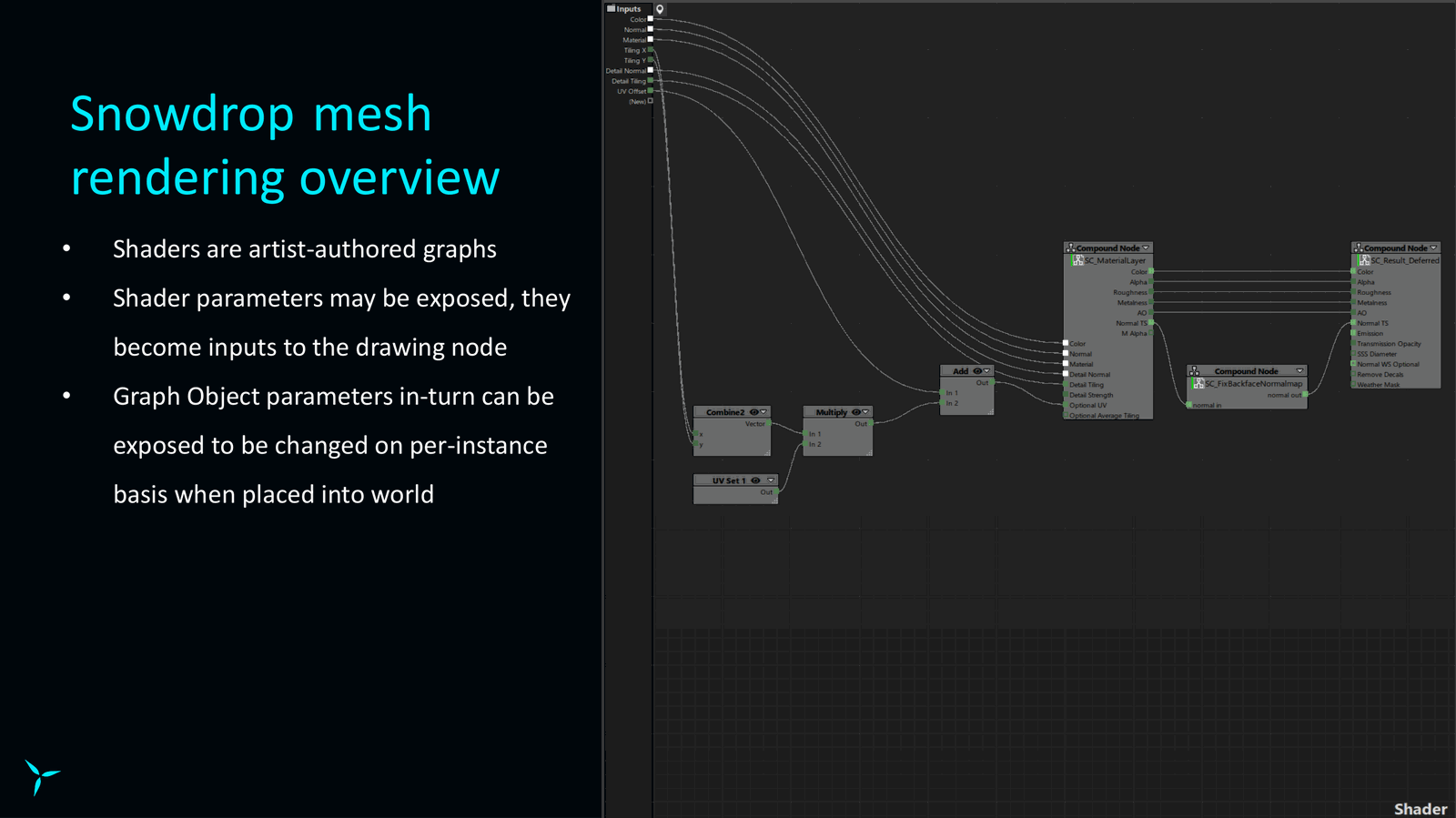This screenshot has width=1456, height=818.
Task: Click the In 1 port of the Multiply node
Action: (804, 434)
